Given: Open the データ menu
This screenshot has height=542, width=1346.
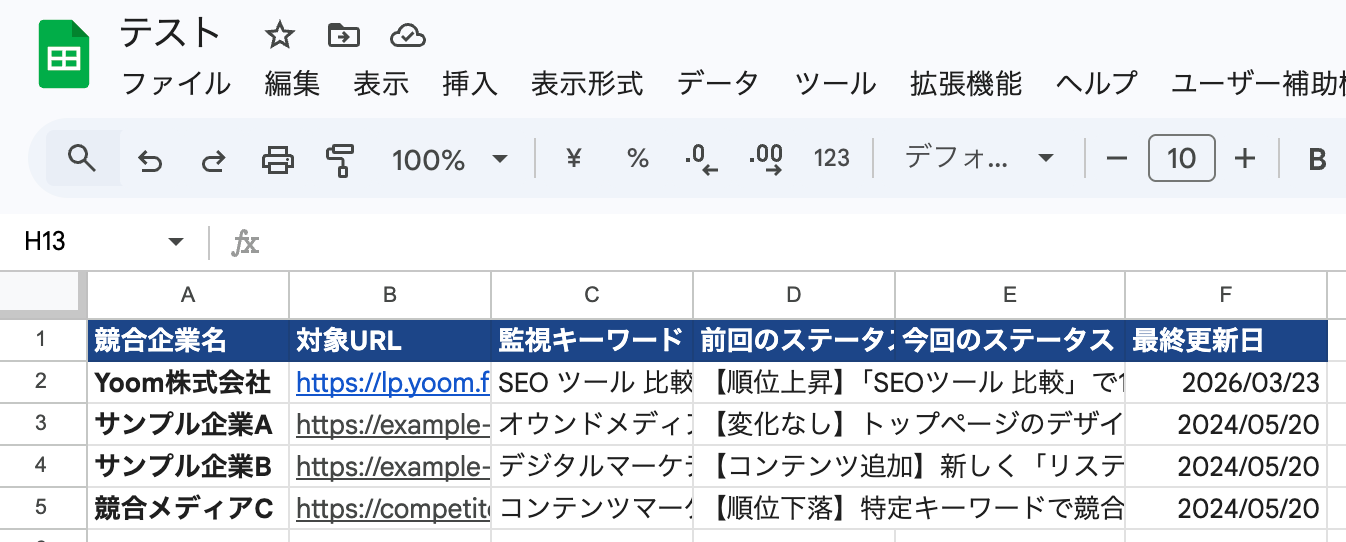Looking at the screenshot, I should click(x=718, y=84).
